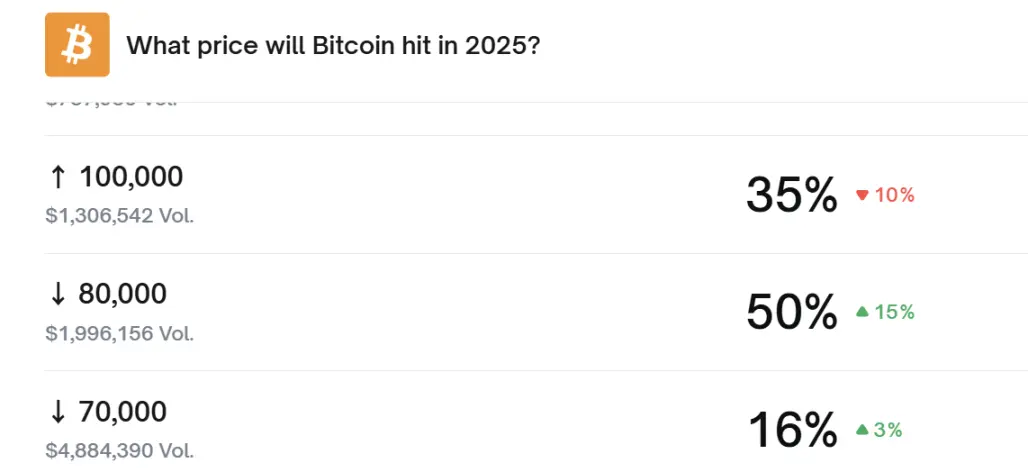Click the 35% probability value
This screenshot has width=1028, height=472.
pyautogui.click(x=791, y=195)
